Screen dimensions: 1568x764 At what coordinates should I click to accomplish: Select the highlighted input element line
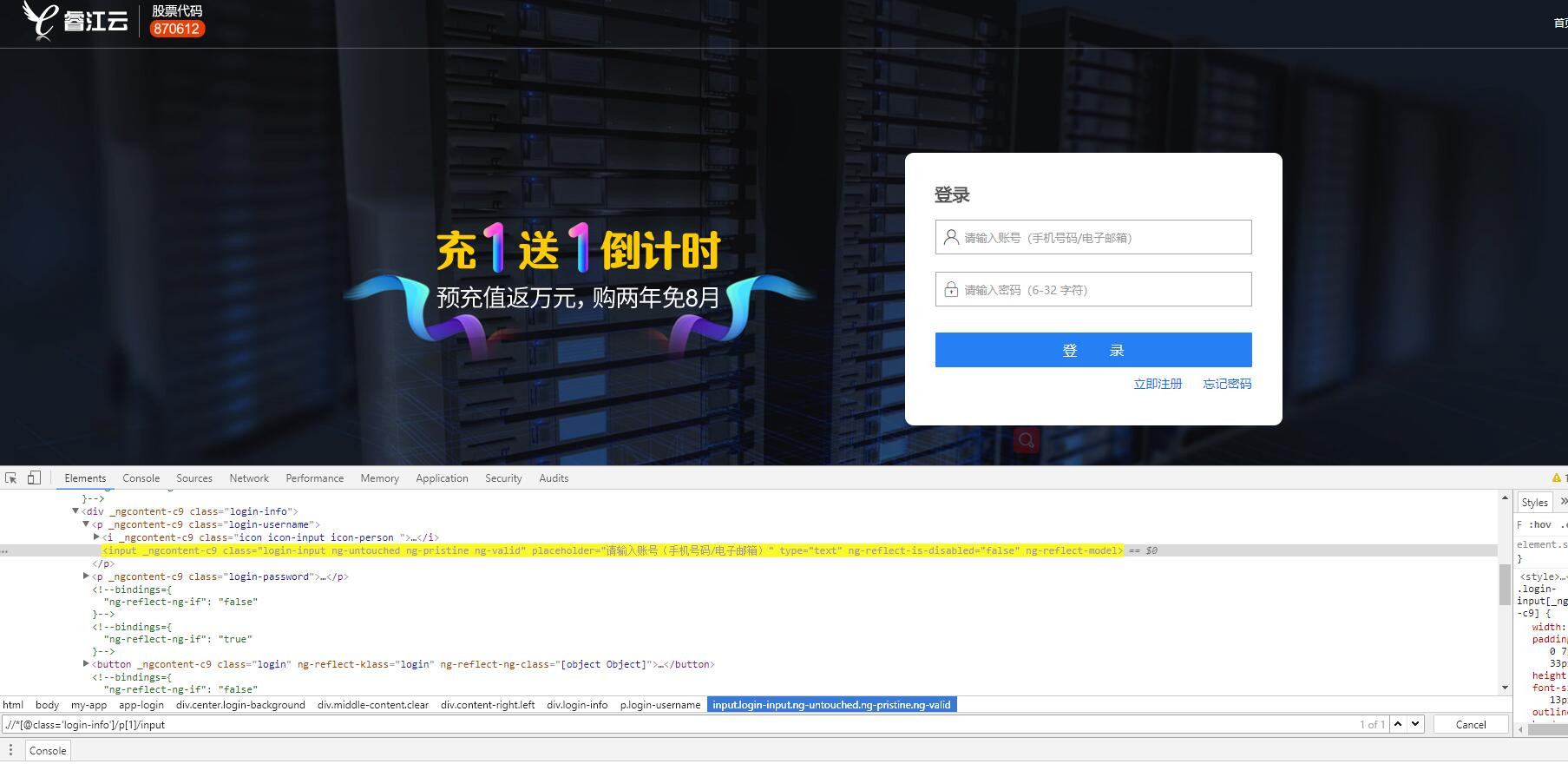[x=613, y=550]
